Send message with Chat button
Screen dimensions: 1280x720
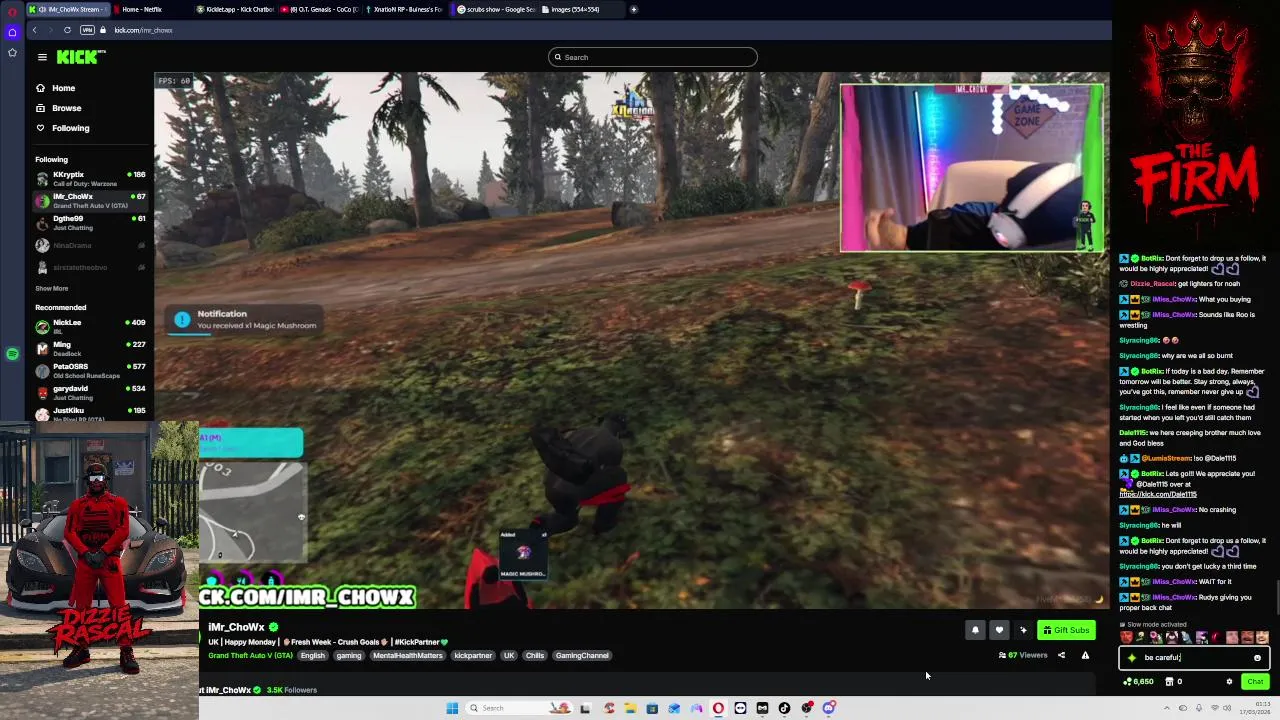click(x=1255, y=682)
